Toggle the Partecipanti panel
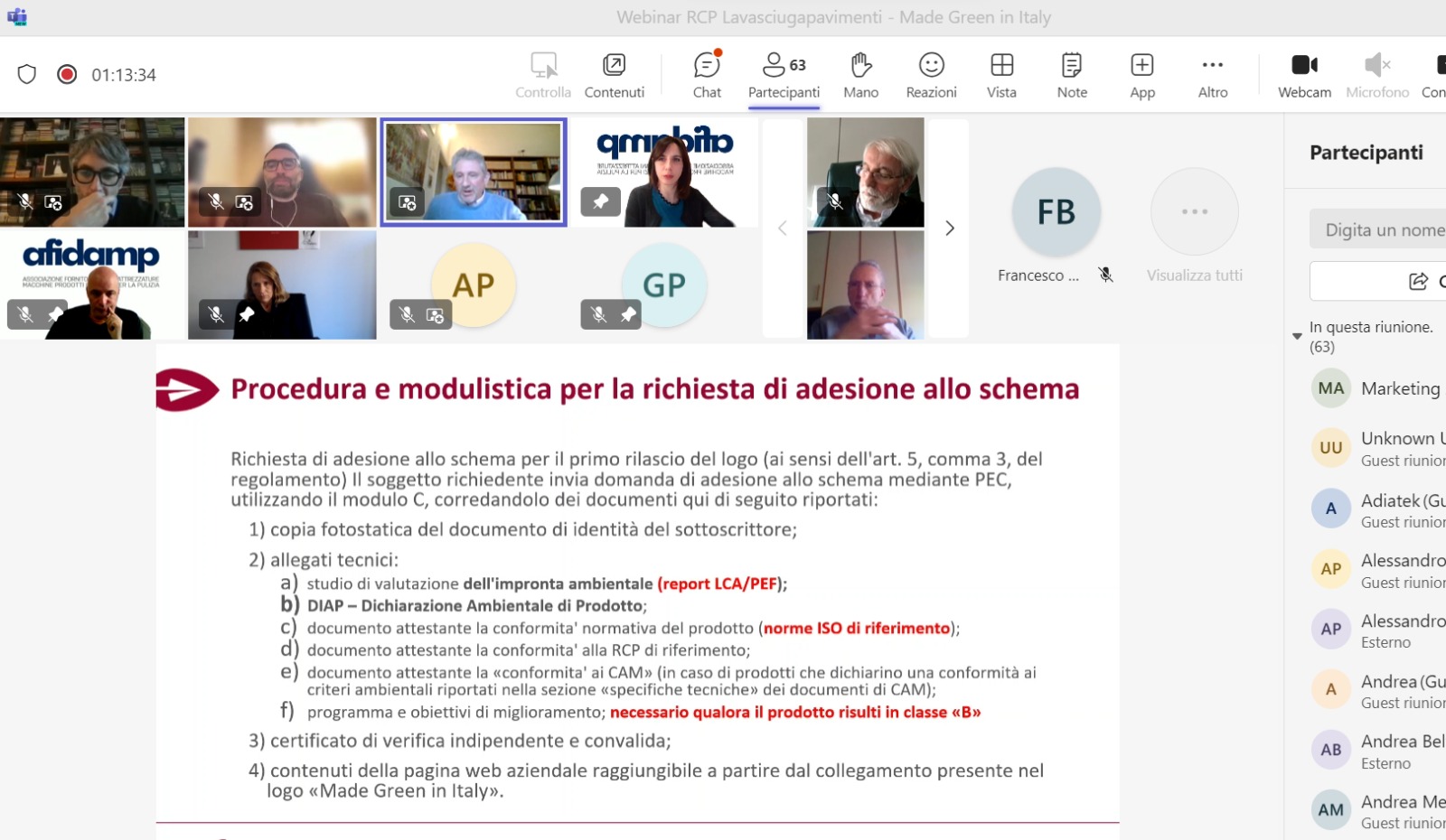This screenshot has height=840, width=1446. tap(784, 75)
